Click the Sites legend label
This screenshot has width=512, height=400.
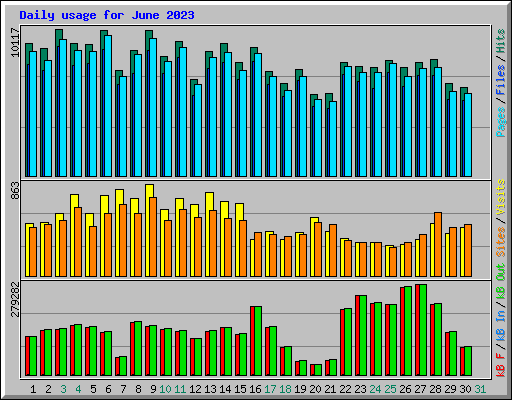(501, 242)
